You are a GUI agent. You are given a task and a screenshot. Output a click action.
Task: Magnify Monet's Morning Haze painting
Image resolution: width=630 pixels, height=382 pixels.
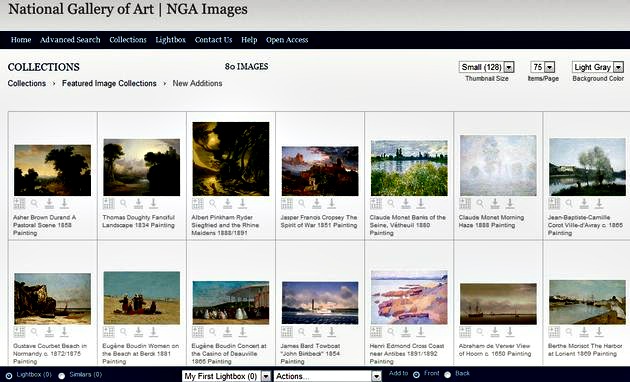(481, 204)
